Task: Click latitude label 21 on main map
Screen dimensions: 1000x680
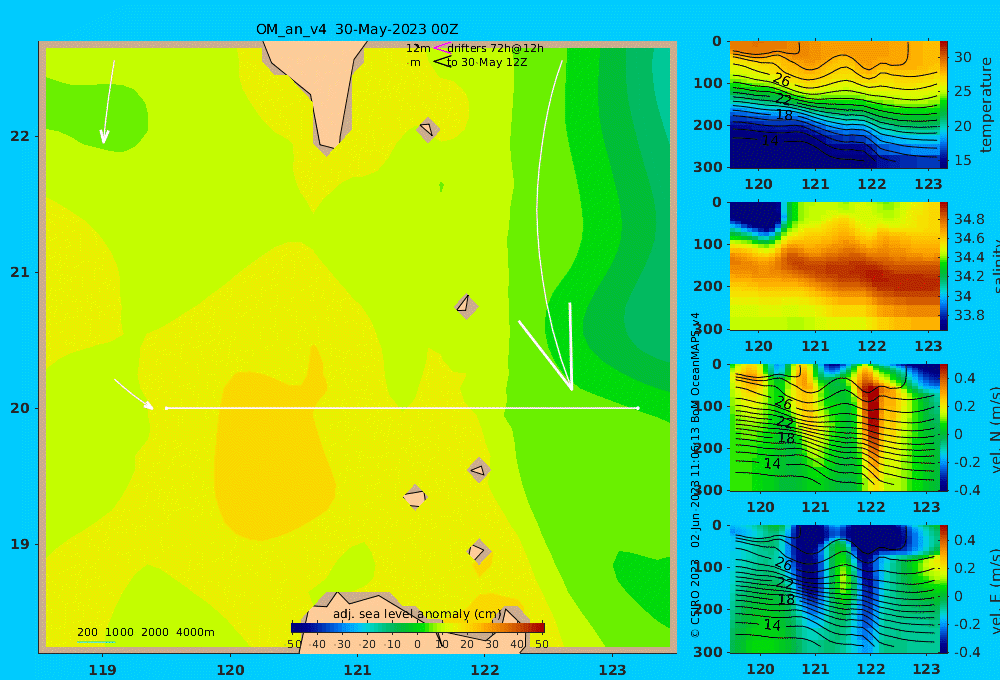Action: 20,272
